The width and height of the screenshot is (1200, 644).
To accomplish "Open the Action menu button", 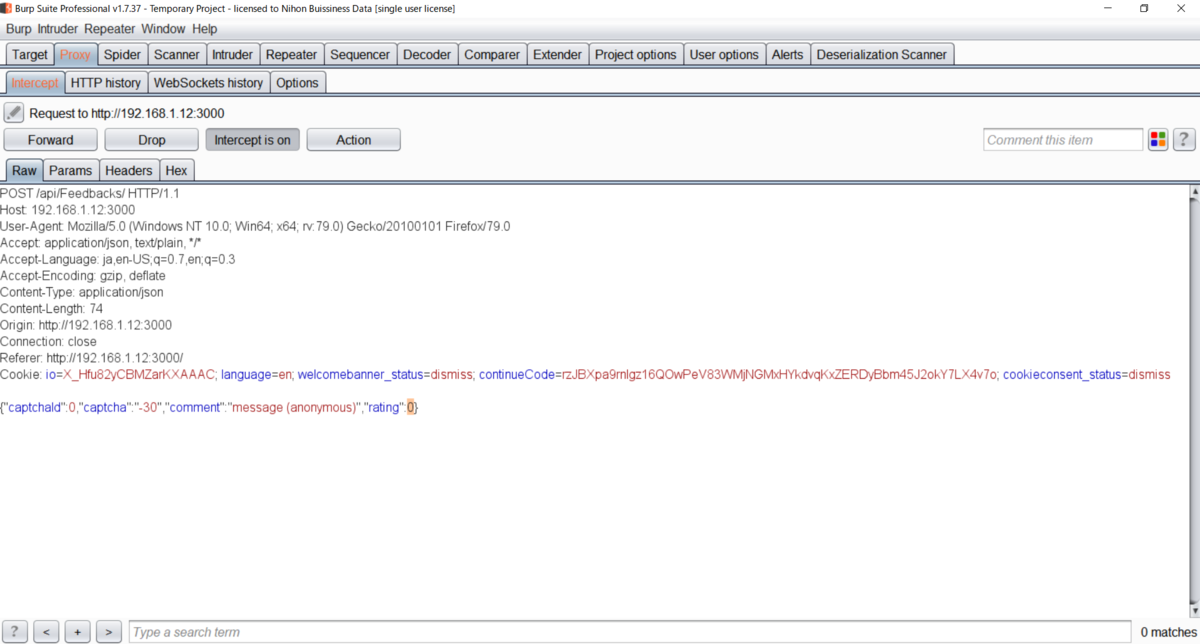I will (x=353, y=140).
